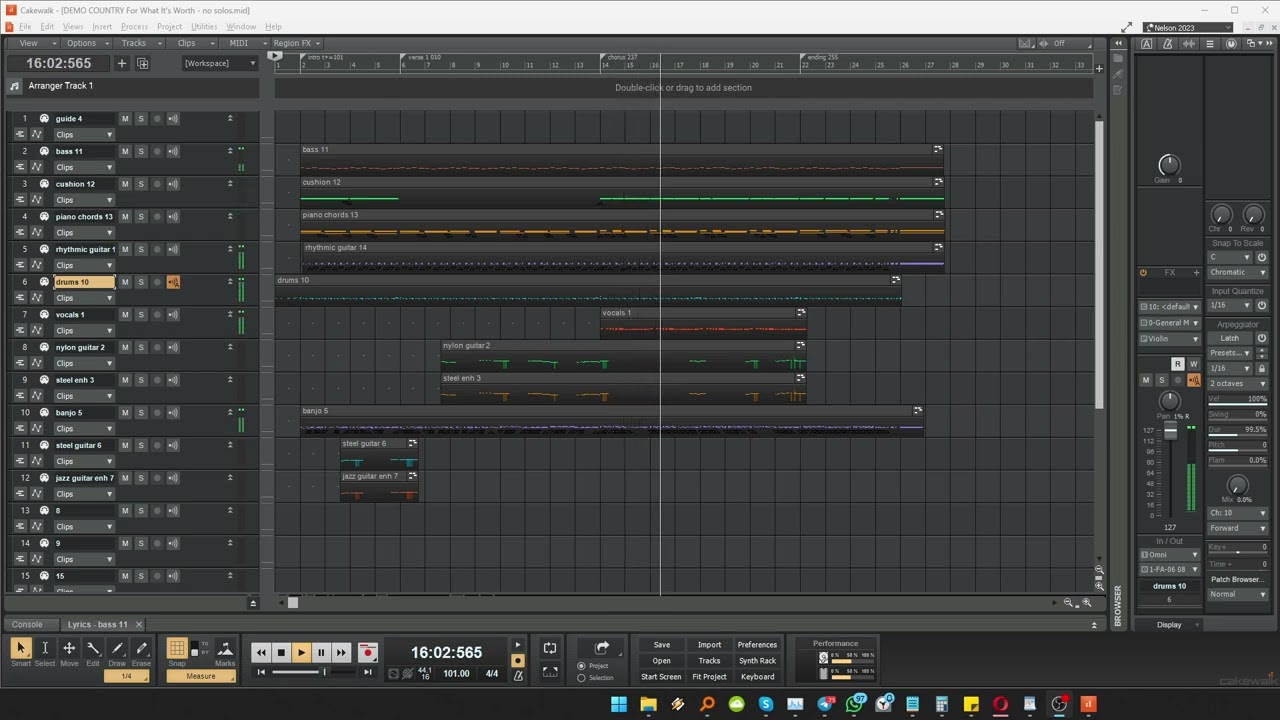
Task: Open the Chromatic scale dropdown
Action: [1237, 272]
